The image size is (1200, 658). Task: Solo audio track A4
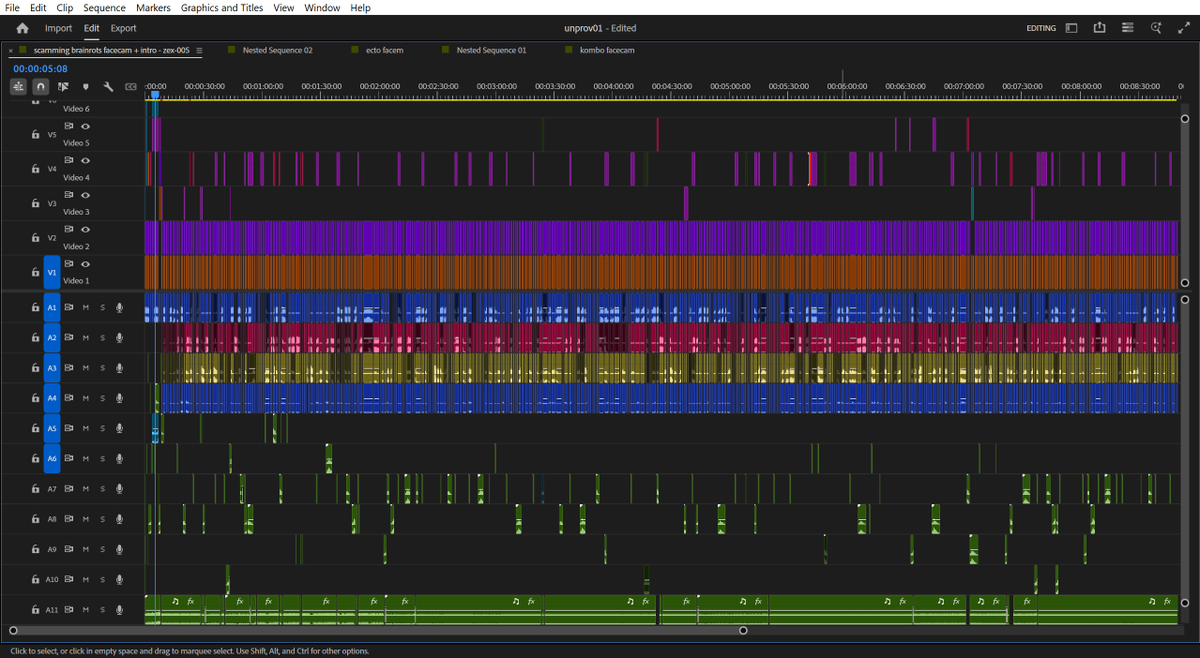coord(102,398)
